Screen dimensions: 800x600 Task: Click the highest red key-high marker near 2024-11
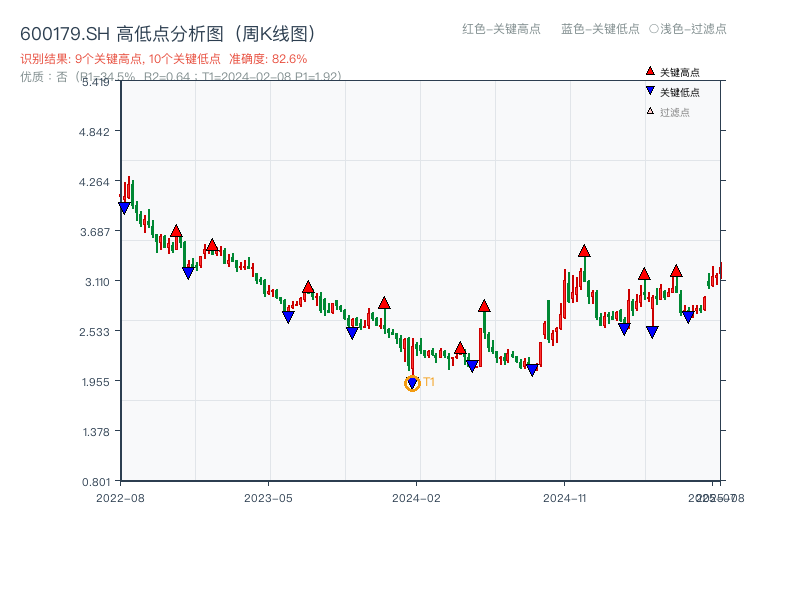point(584,251)
